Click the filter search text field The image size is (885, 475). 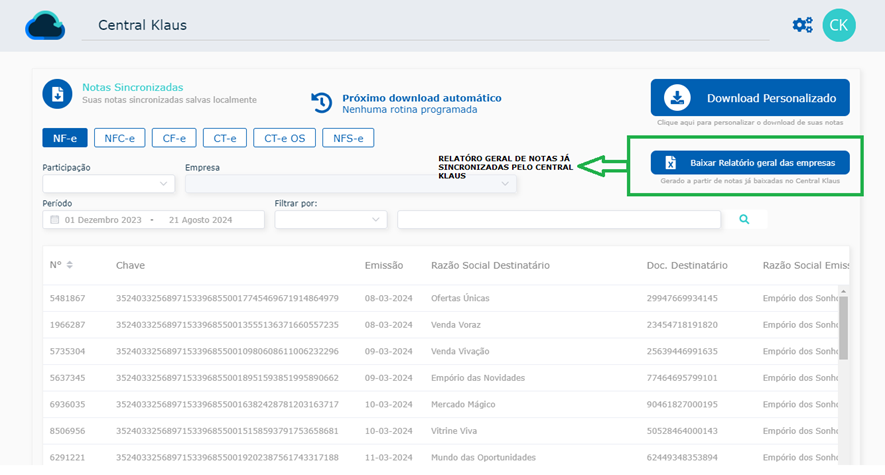[x=558, y=220]
